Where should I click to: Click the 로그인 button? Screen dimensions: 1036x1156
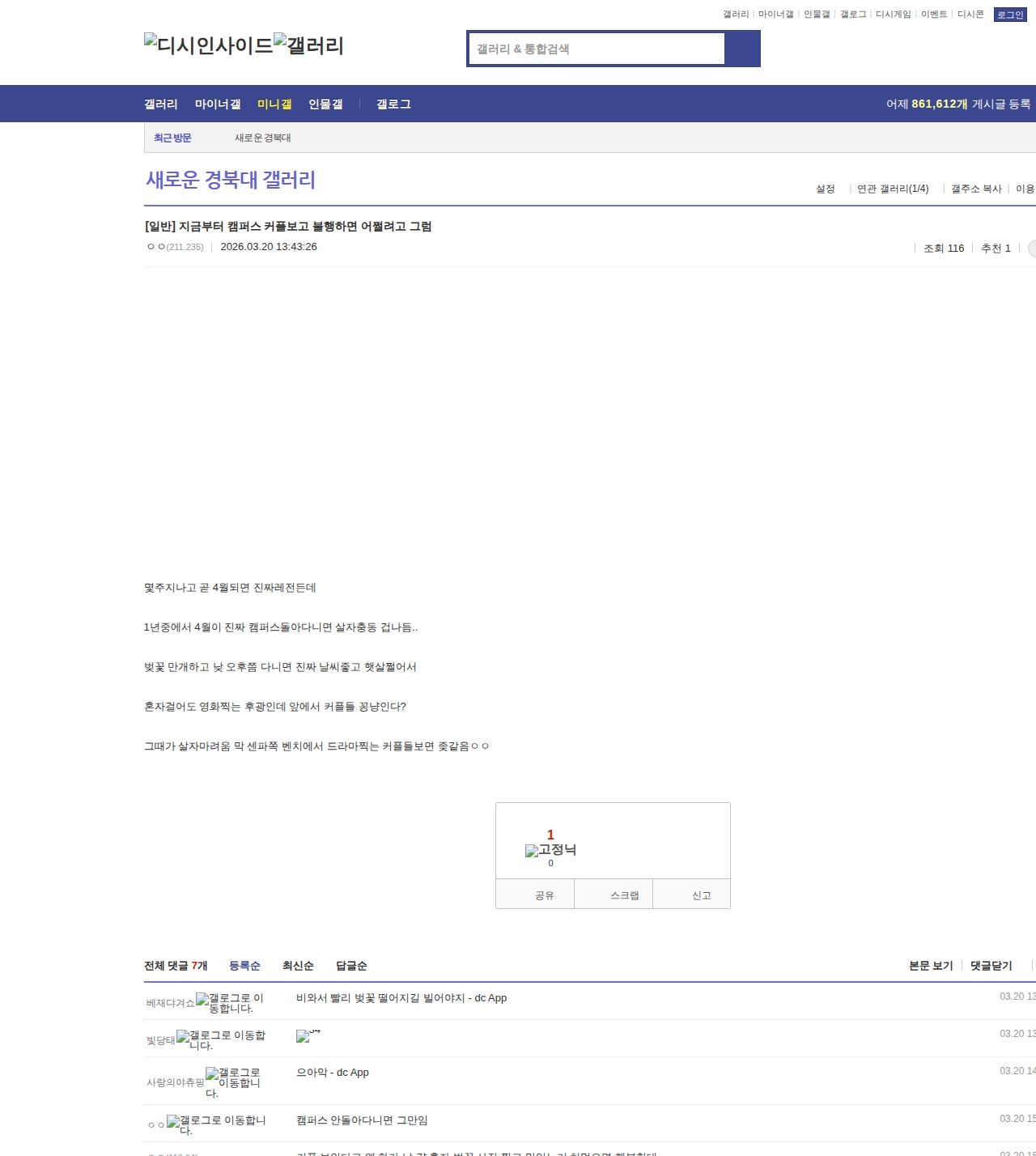point(1010,15)
